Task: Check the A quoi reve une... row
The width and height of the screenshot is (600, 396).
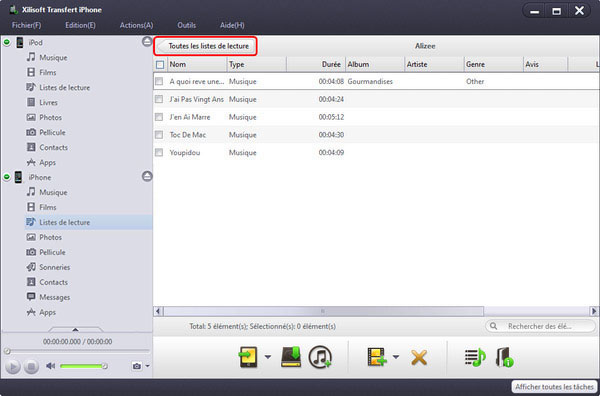Action: (159, 81)
